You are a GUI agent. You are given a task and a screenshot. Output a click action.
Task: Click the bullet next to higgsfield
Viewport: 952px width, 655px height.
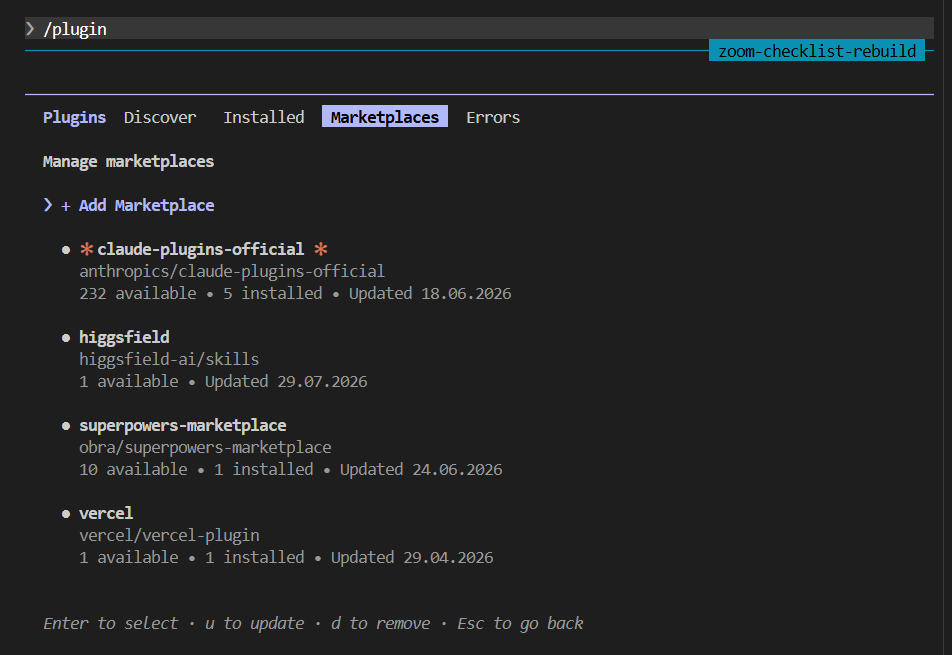pos(66,338)
